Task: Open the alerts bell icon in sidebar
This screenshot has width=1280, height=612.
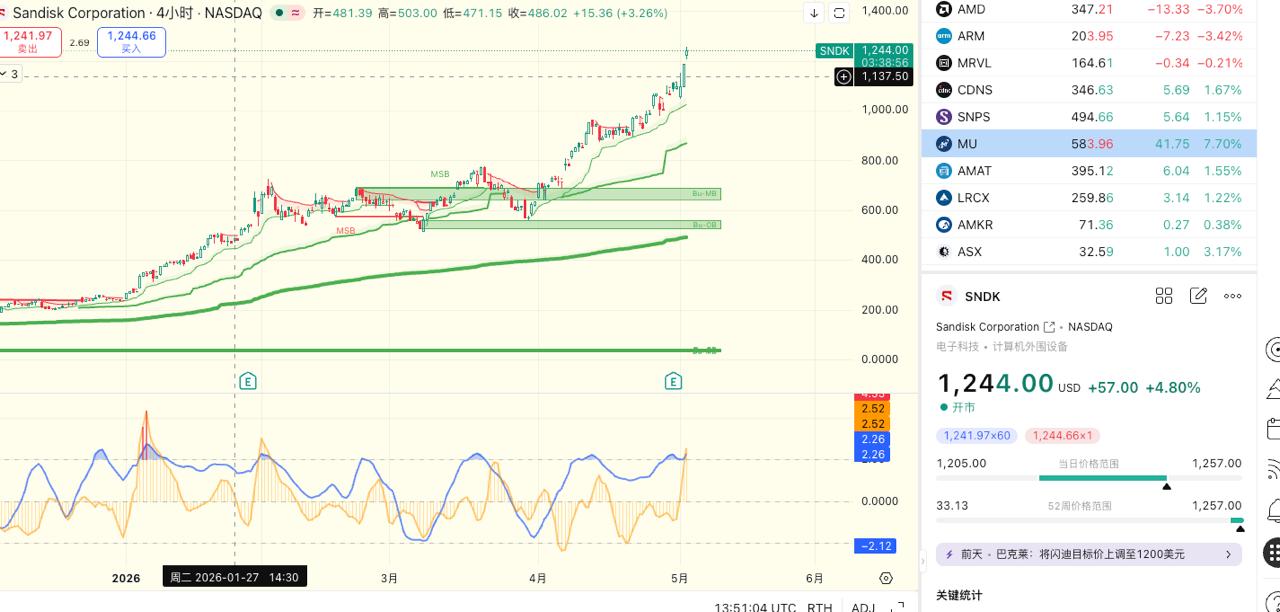Action: (x=1273, y=510)
